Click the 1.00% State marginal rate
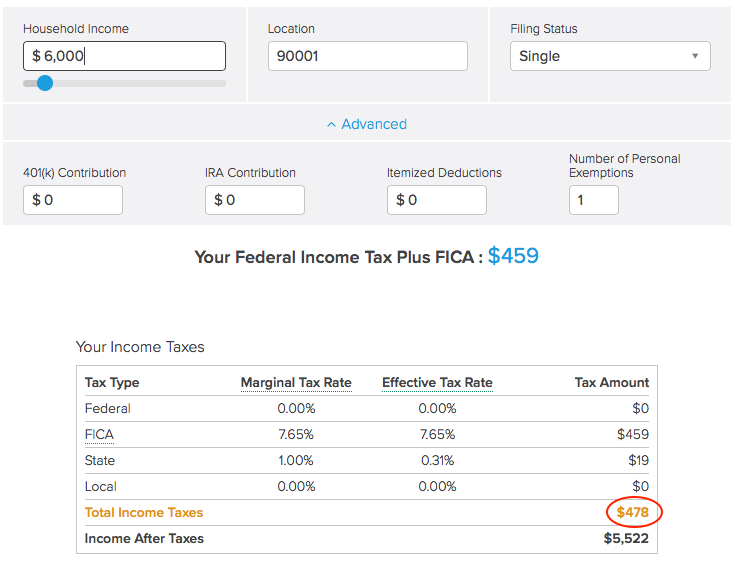Viewport: 743px width, 571px height. click(x=296, y=461)
